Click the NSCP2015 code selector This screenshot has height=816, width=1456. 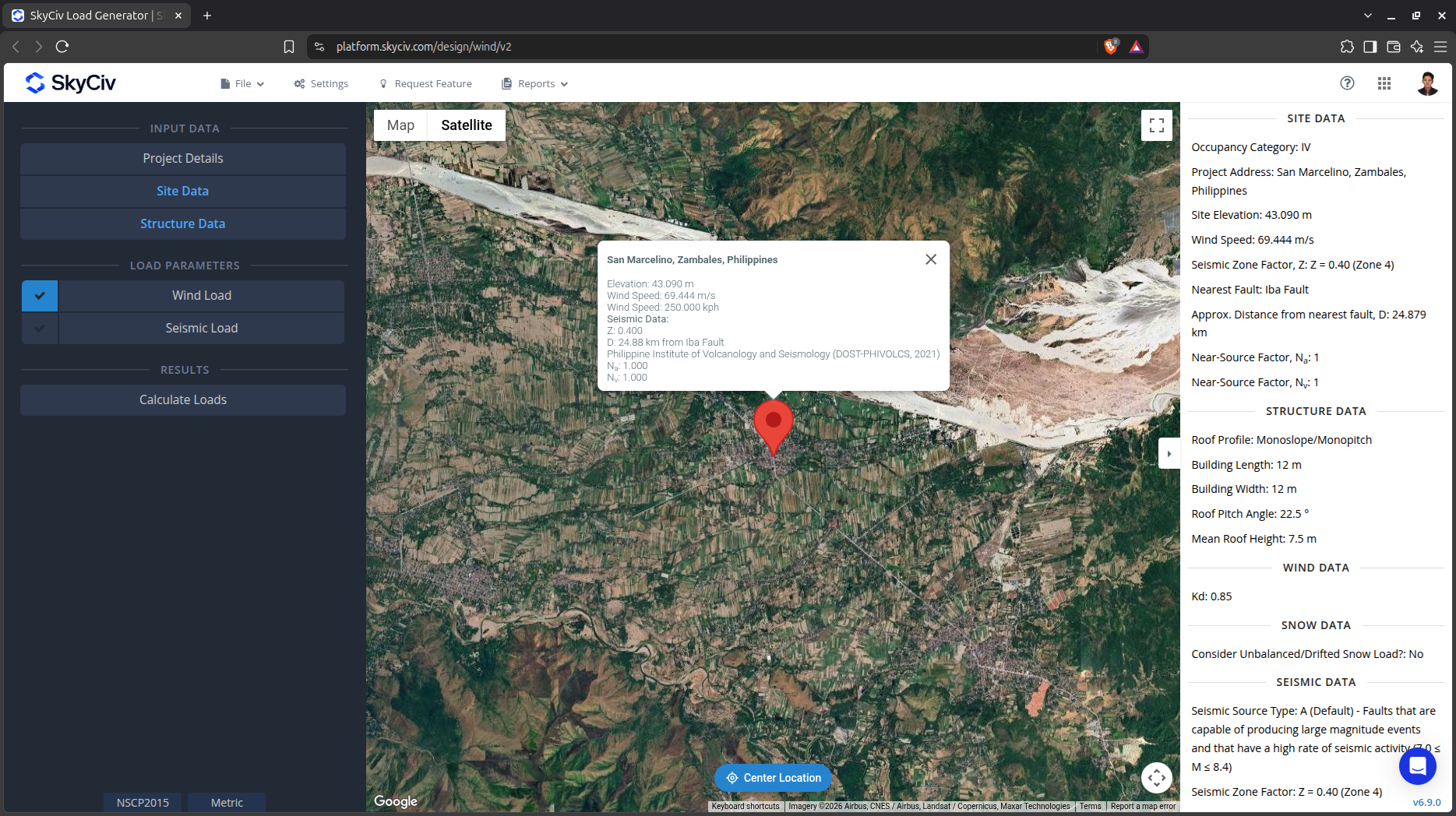point(143,803)
